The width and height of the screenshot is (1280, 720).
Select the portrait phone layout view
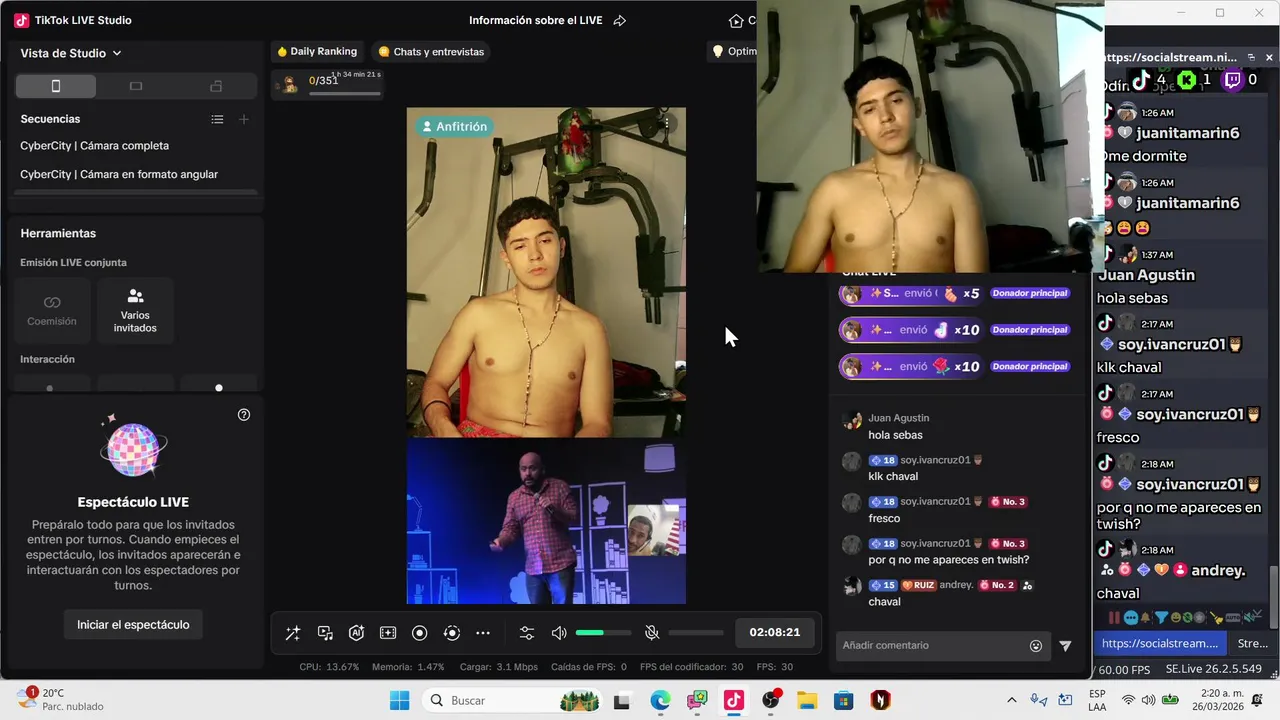pyautogui.click(x=56, y=86)
